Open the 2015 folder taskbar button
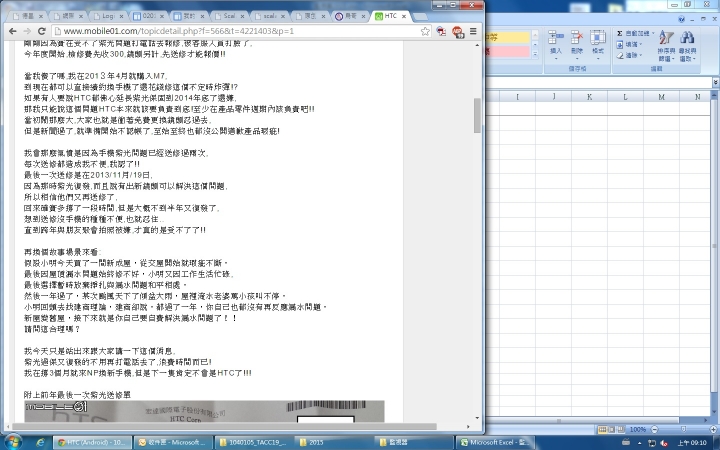 click(x=334, y=442)
